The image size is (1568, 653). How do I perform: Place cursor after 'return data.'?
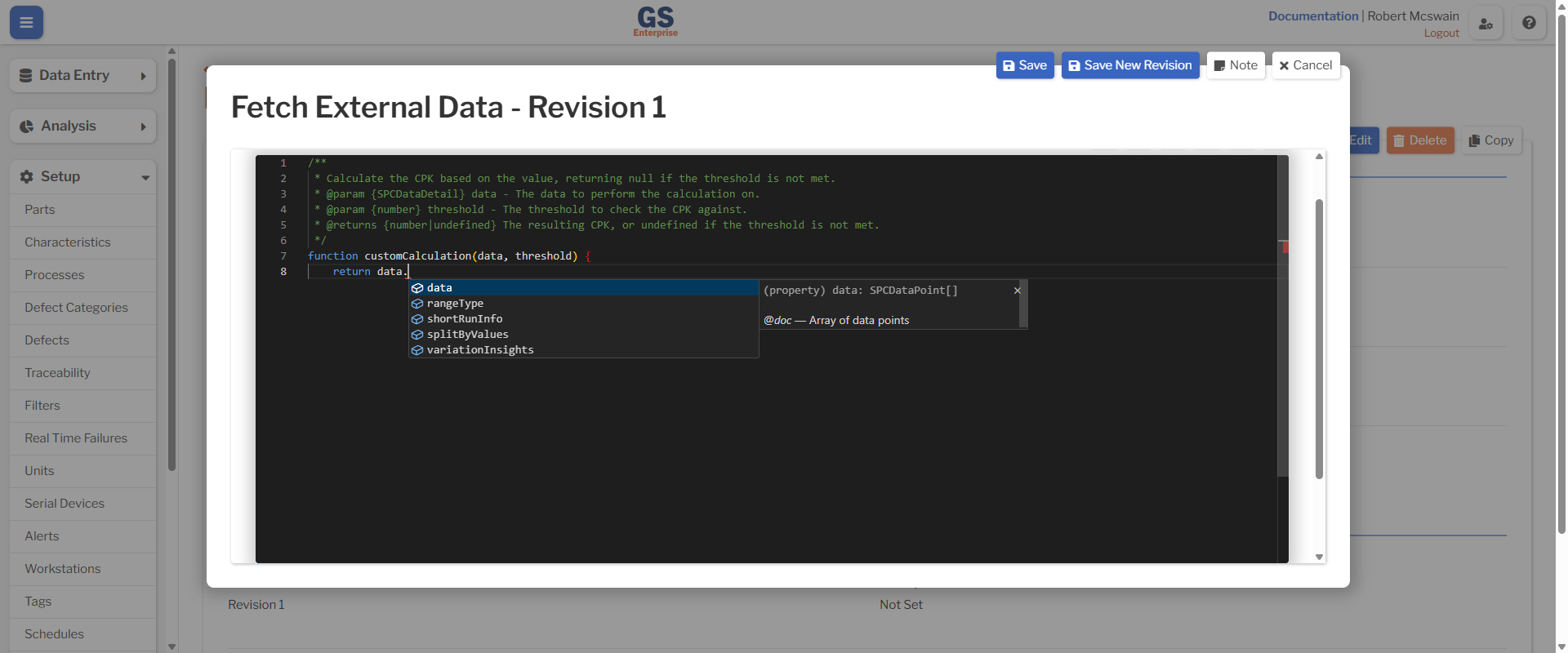[x=408, y=272]
